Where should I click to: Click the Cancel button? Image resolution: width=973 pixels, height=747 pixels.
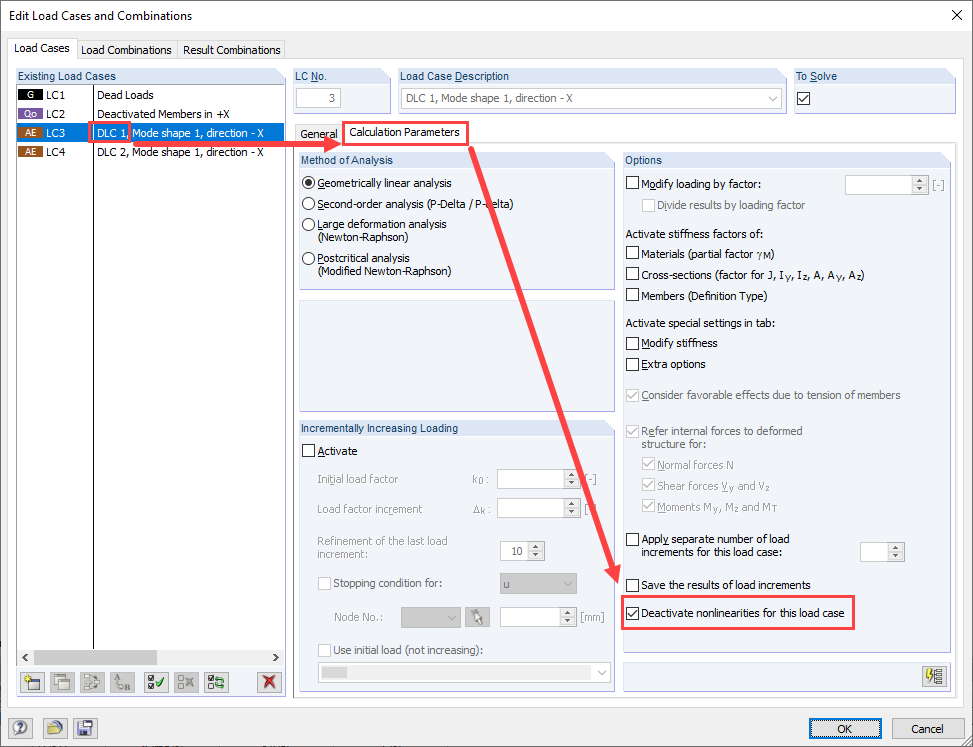click(x=927, y=728)
